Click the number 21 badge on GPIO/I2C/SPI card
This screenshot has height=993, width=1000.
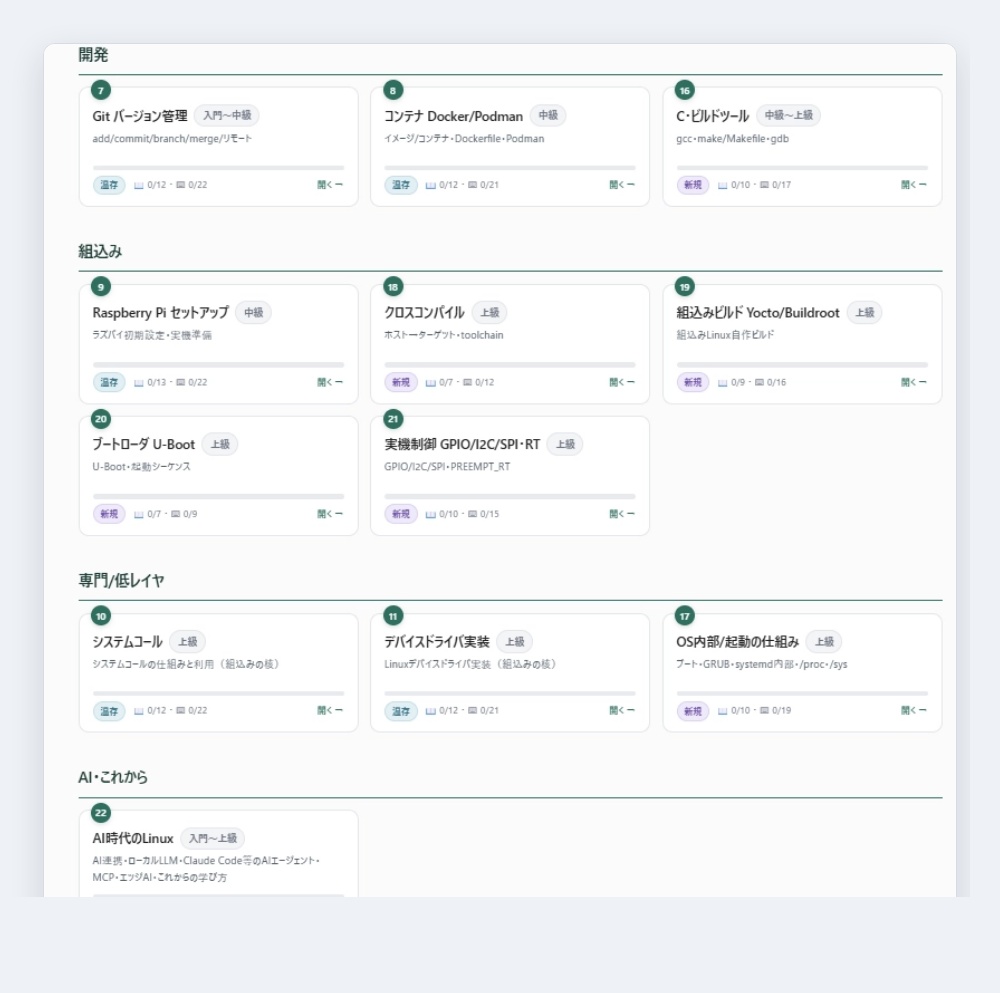tap(393, 419)
